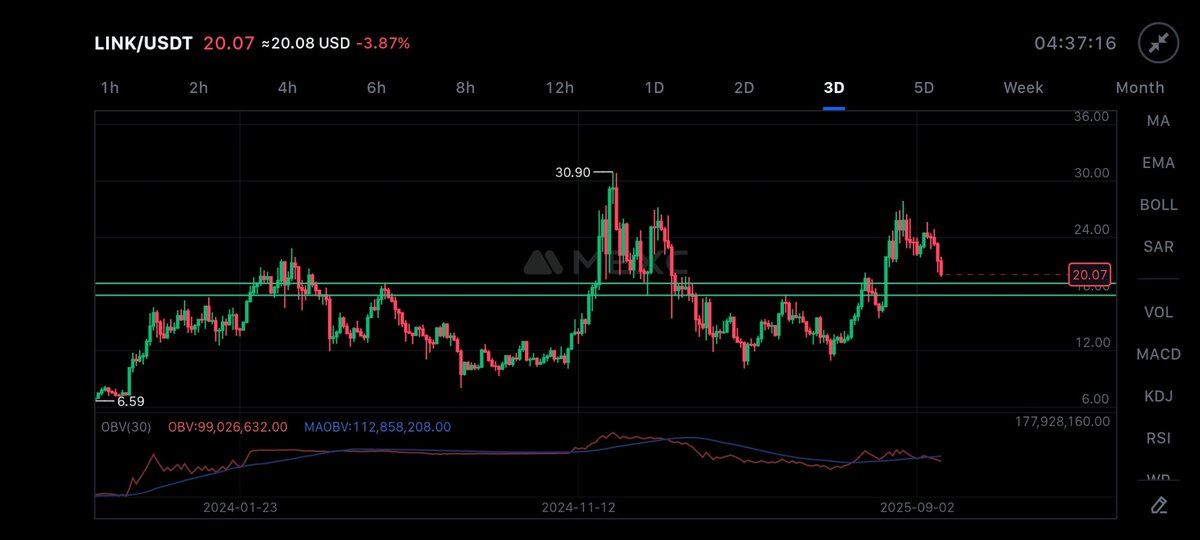Switch to 1h timeframe
The image size is (1200, 540).
tap(110, 88)
